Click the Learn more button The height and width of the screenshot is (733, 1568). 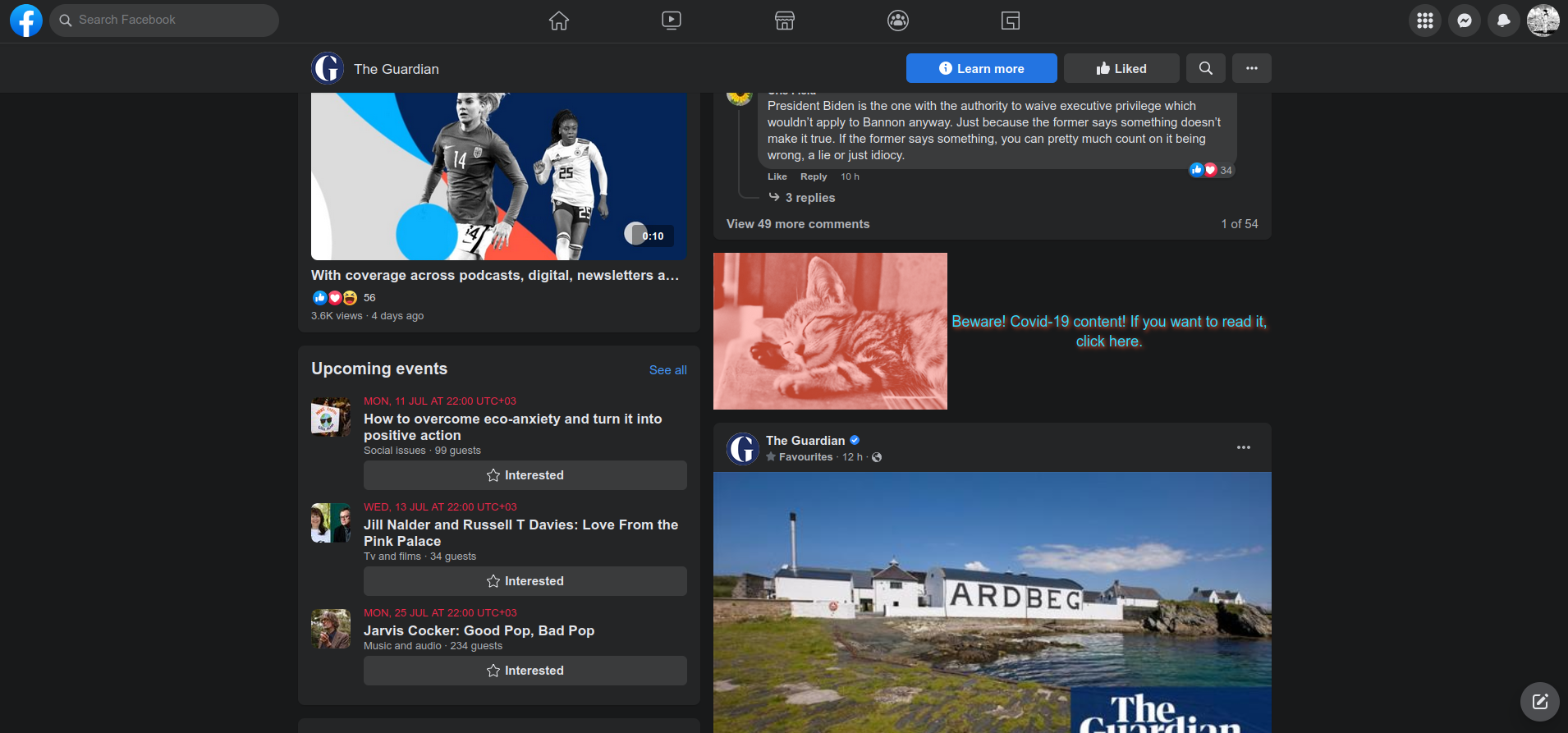[x=982, y=68]
